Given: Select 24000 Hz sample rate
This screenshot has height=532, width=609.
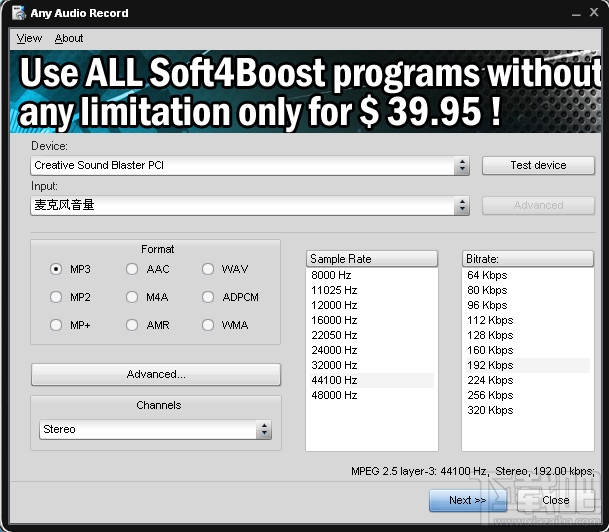Looking at the screenshot, I should pyautogui.click(x=372, y=350).
